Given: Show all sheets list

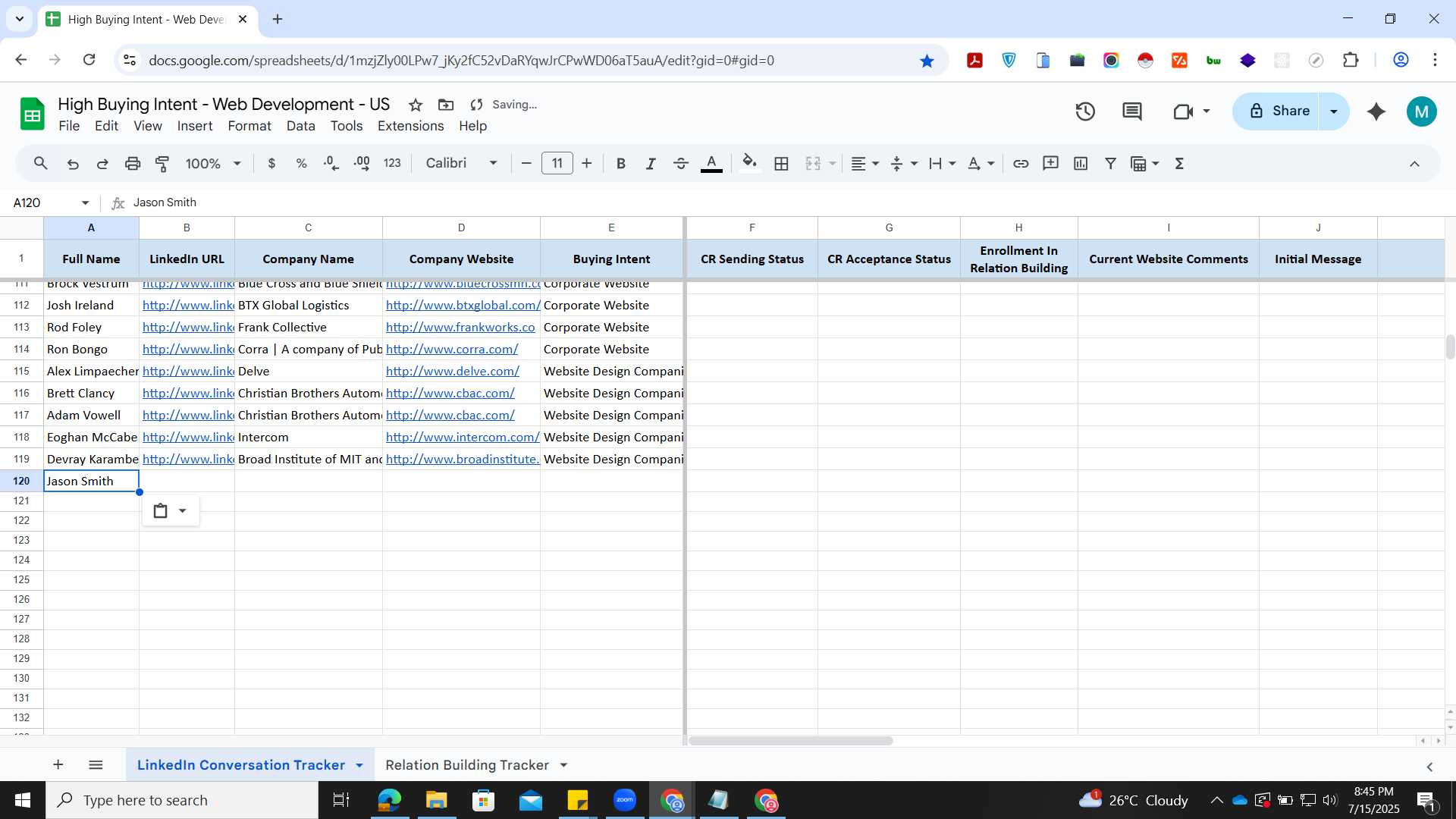Looking at the screenshot, I should 96,764.
